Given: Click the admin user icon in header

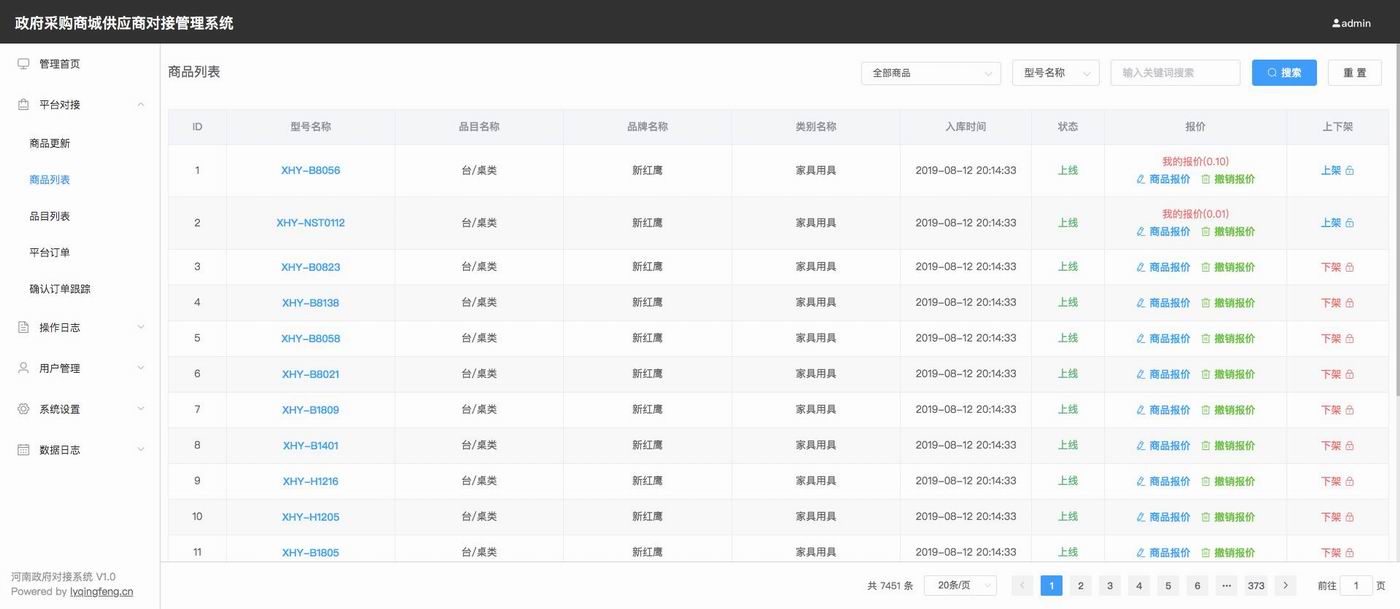Looking at the screenshot, I should click(1336, 23).
